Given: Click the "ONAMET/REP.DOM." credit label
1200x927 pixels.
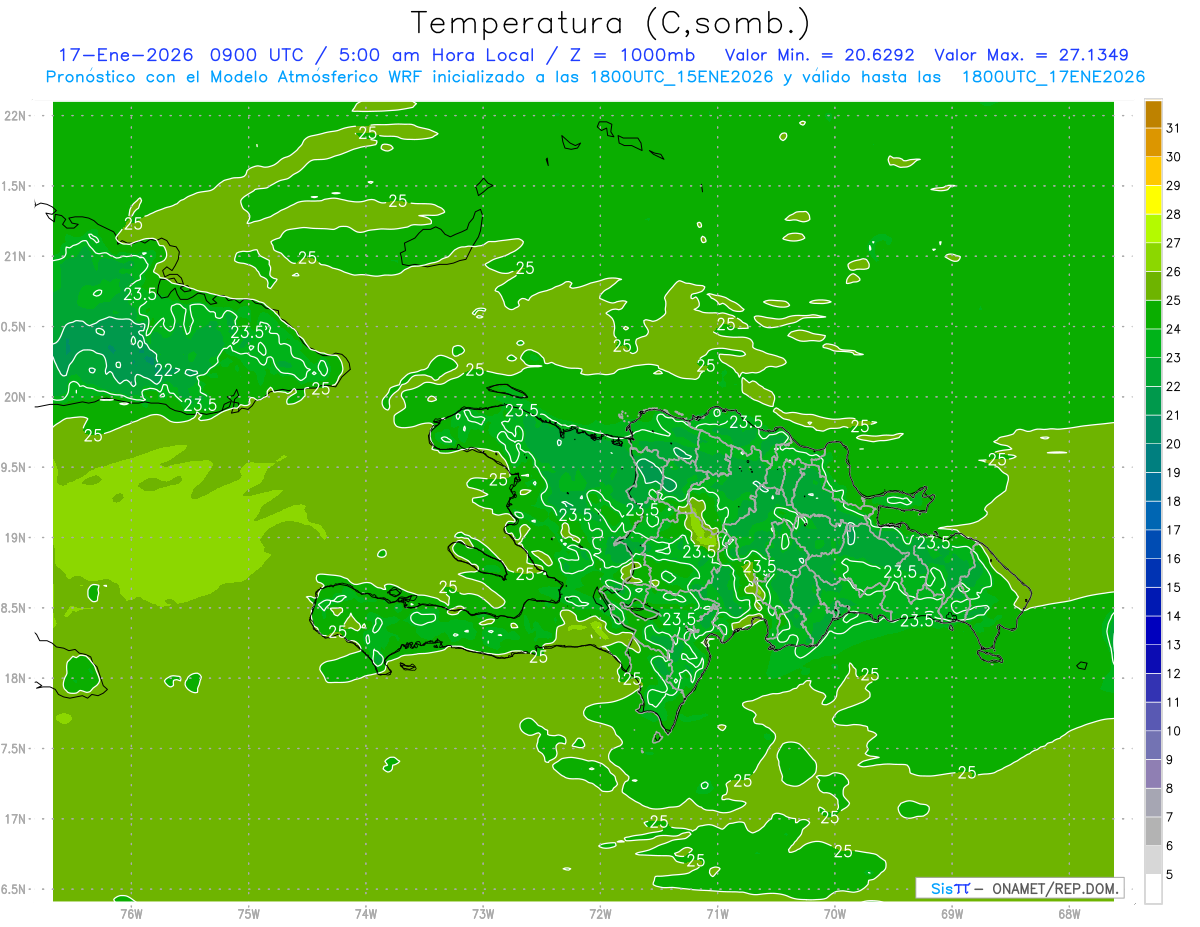Looking at the screenshot, I should [x=1056, y=888].
